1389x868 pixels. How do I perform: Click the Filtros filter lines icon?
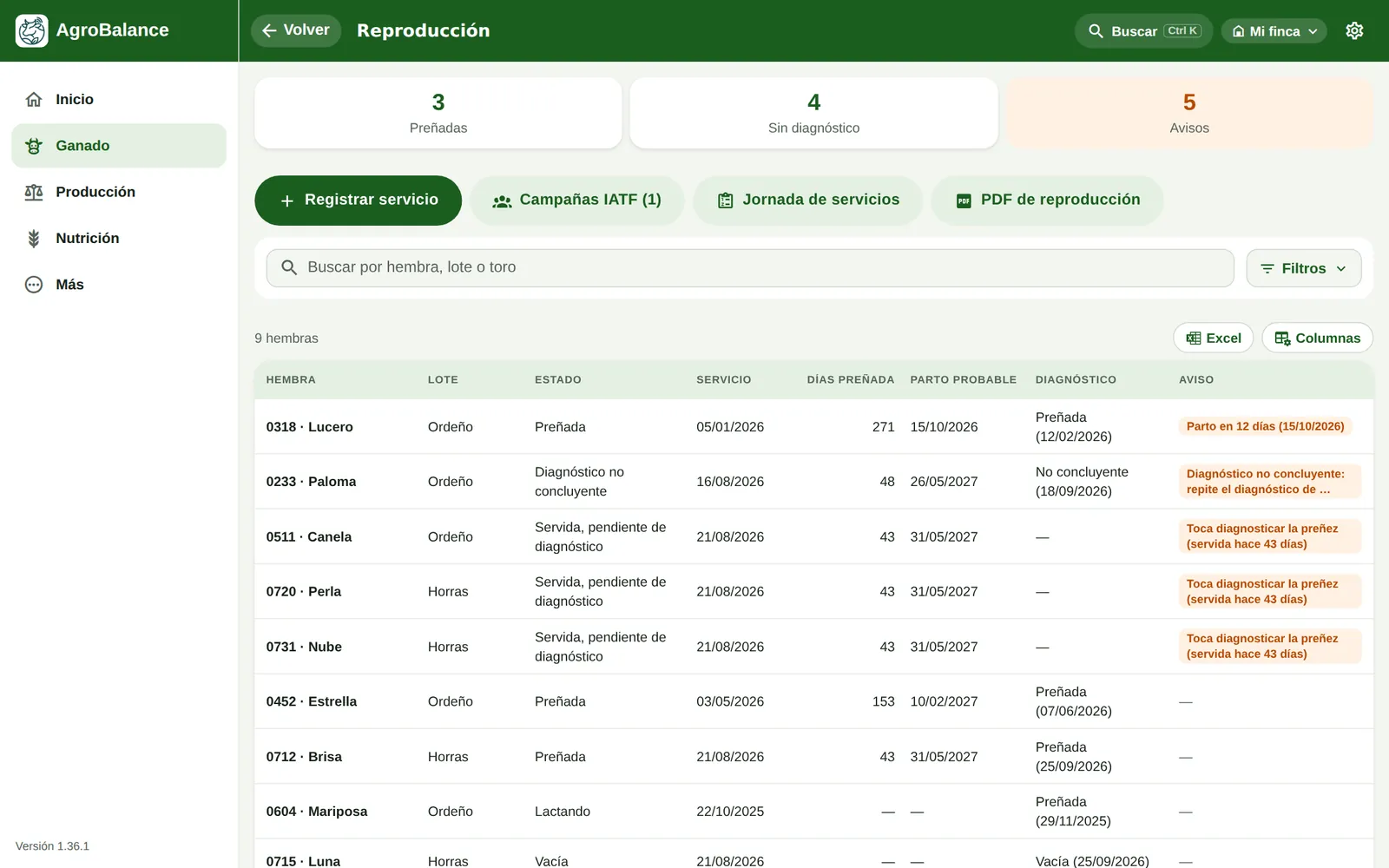pos(1267,269)
